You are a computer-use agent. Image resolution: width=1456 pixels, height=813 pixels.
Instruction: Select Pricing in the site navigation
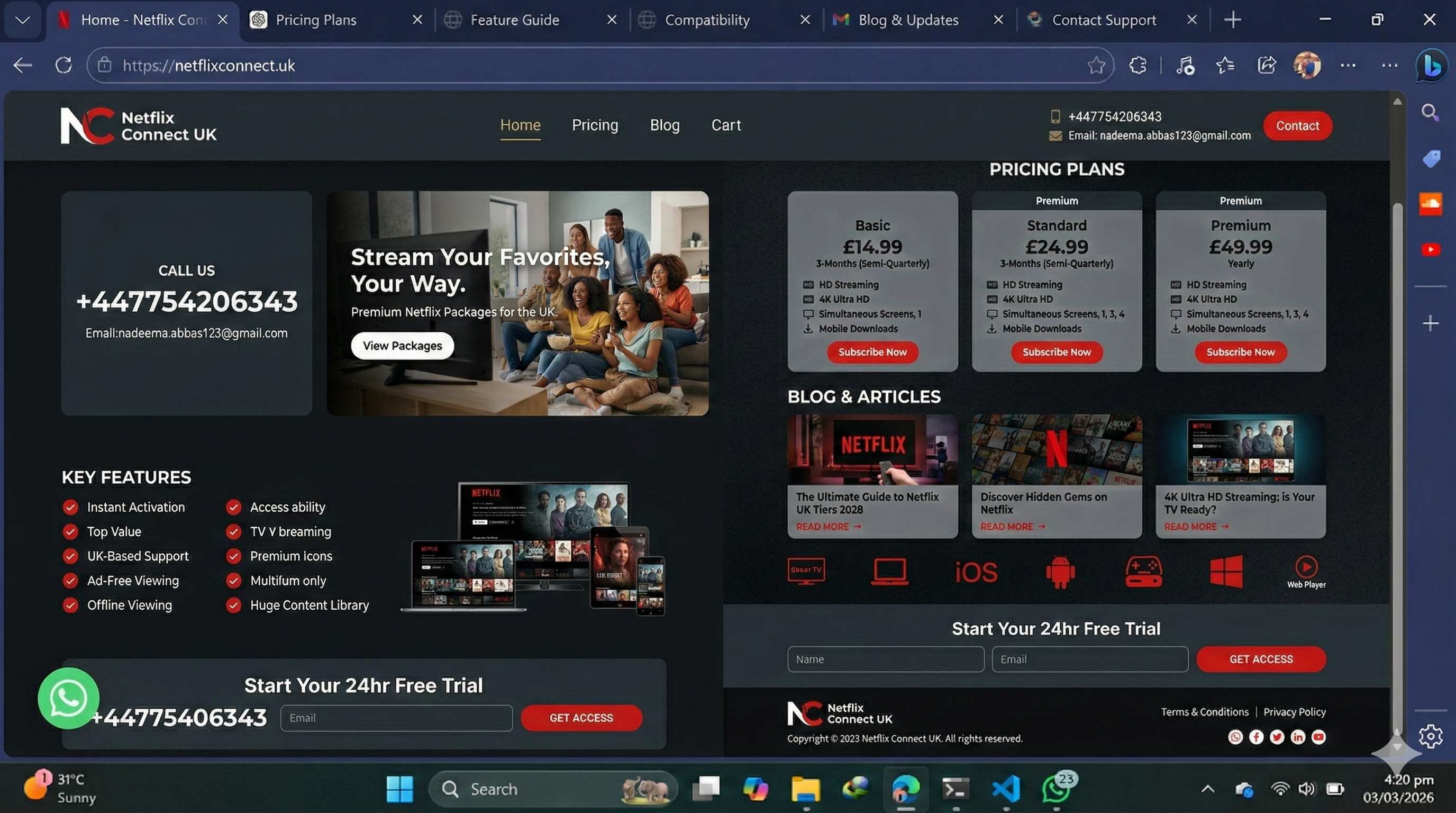coord(595,125)
